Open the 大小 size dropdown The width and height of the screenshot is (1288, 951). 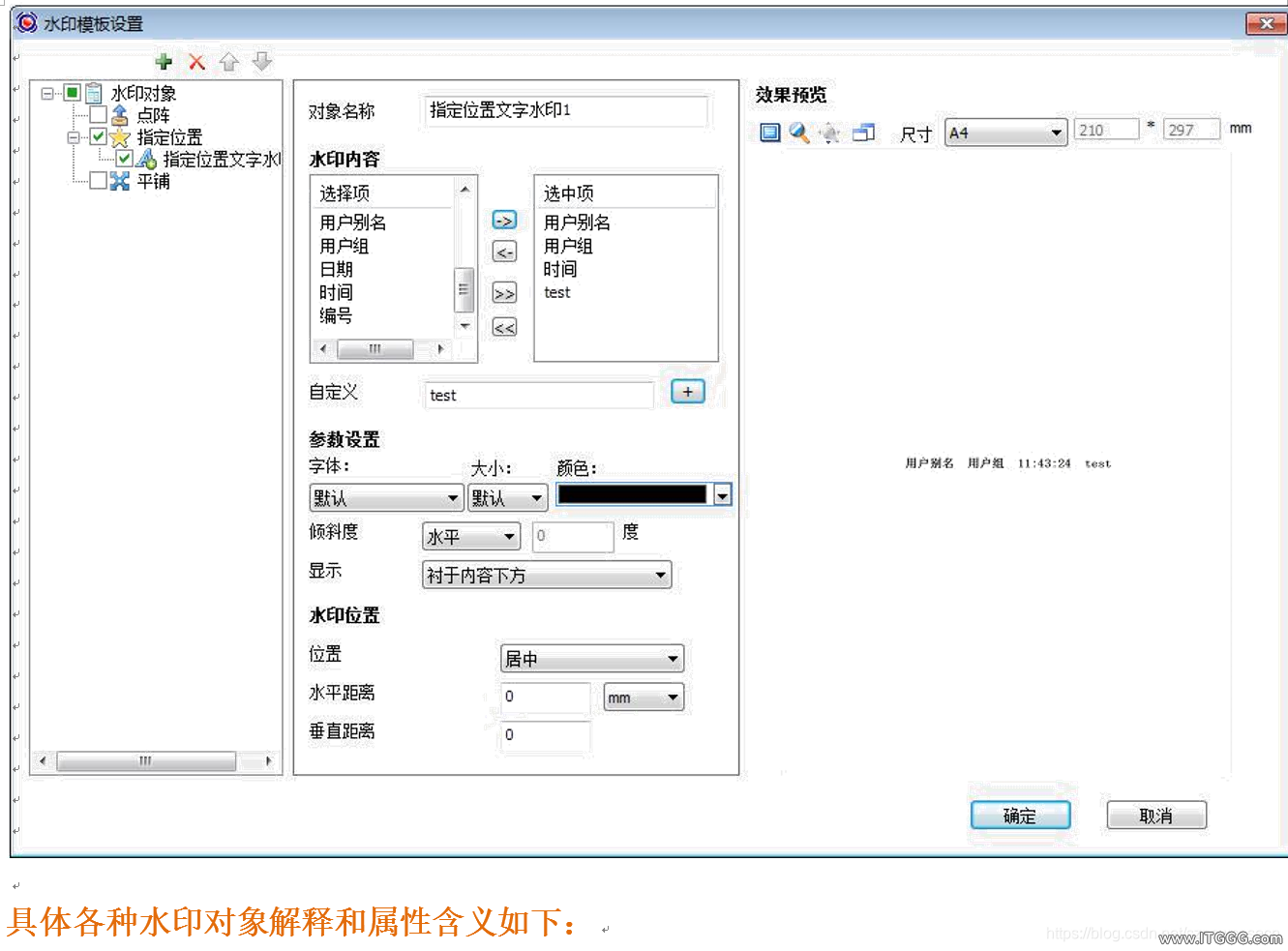pyautogui.click(x=508, y=498)
